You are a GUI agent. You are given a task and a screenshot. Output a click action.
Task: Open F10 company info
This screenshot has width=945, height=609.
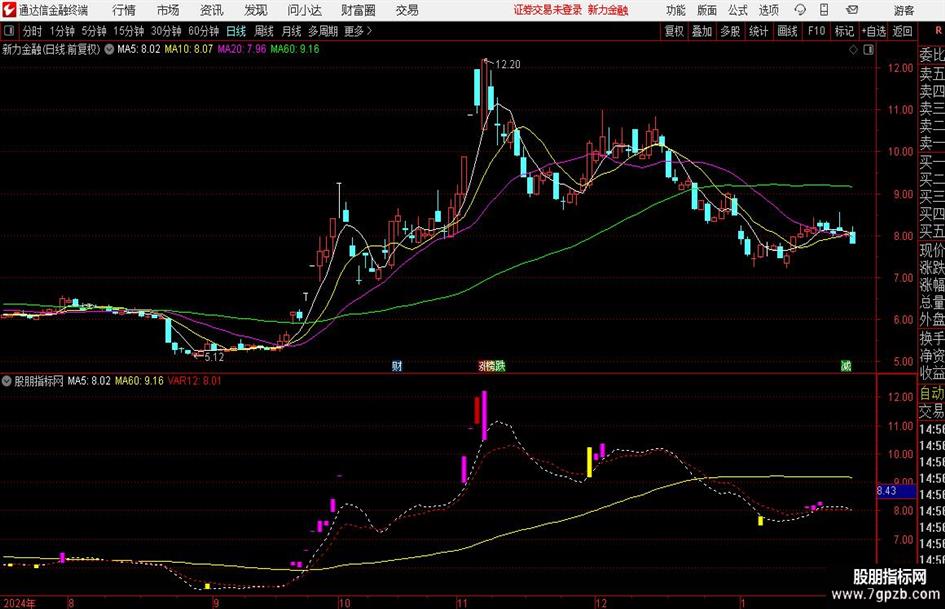817,31
